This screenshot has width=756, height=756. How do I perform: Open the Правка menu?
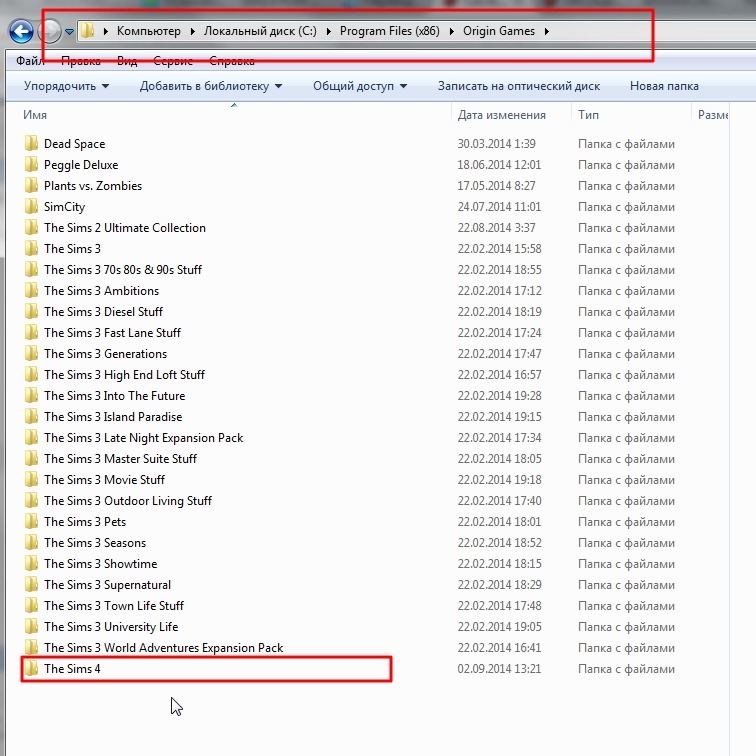81,61
